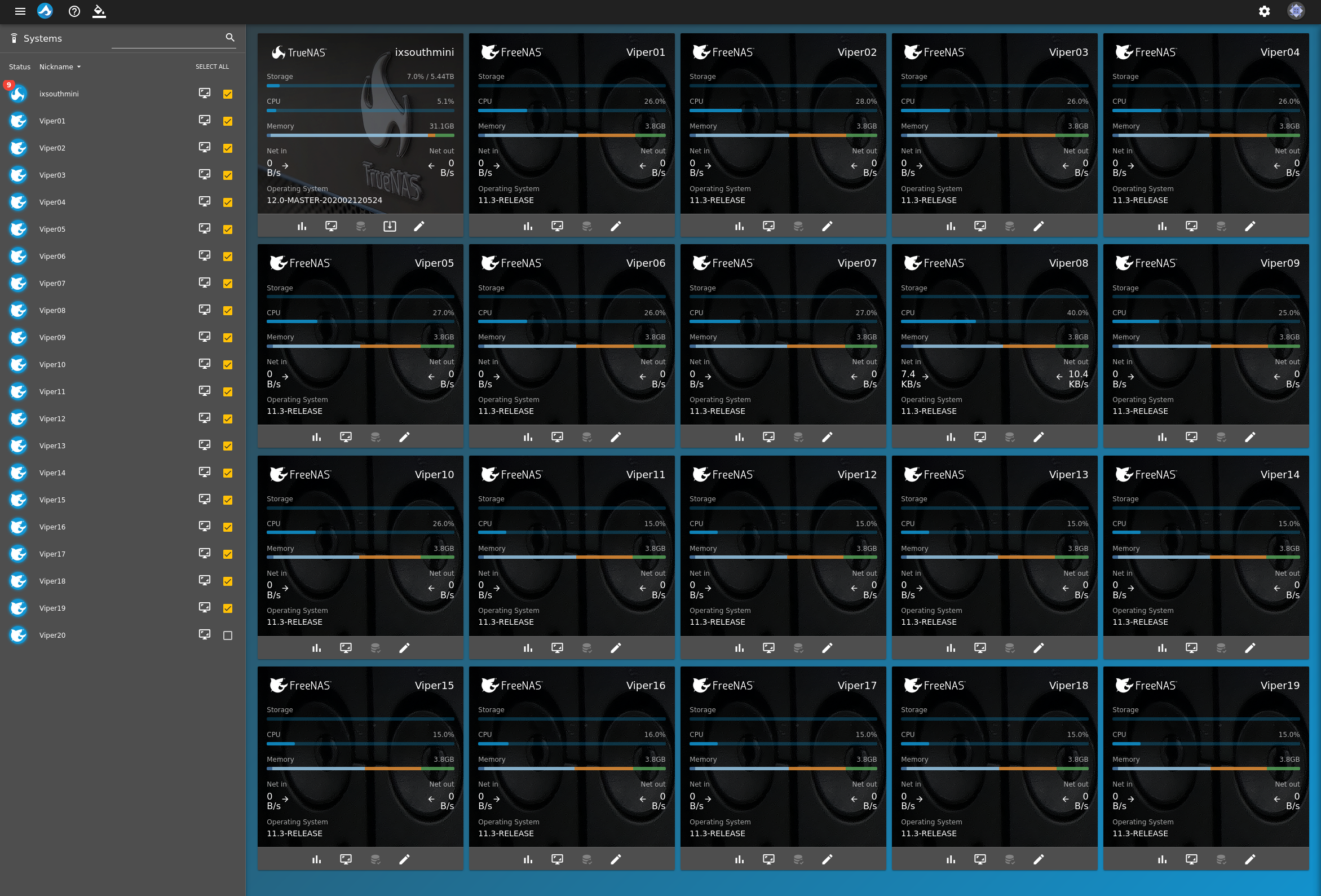This screenshot has height=896, width=1321.
Task: Focus the systems search field
Action: [x=167, y=38]
